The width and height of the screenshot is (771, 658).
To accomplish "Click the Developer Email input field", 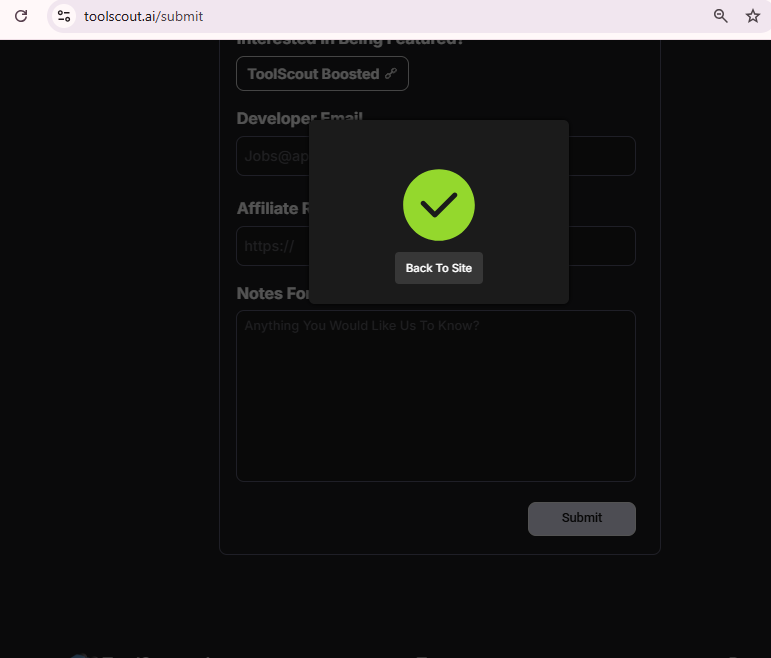I will point(600,156).
